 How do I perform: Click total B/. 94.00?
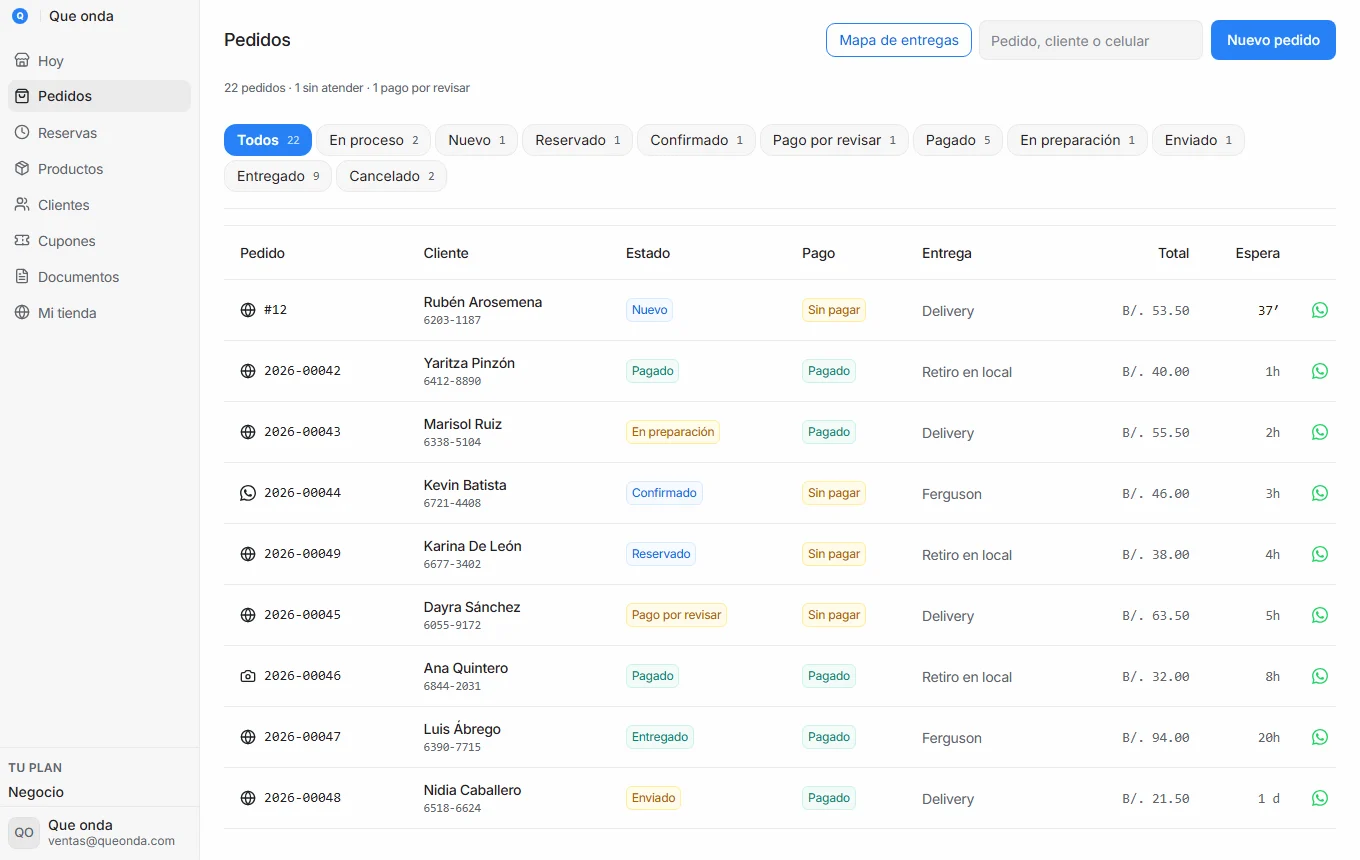[1156, 737]
